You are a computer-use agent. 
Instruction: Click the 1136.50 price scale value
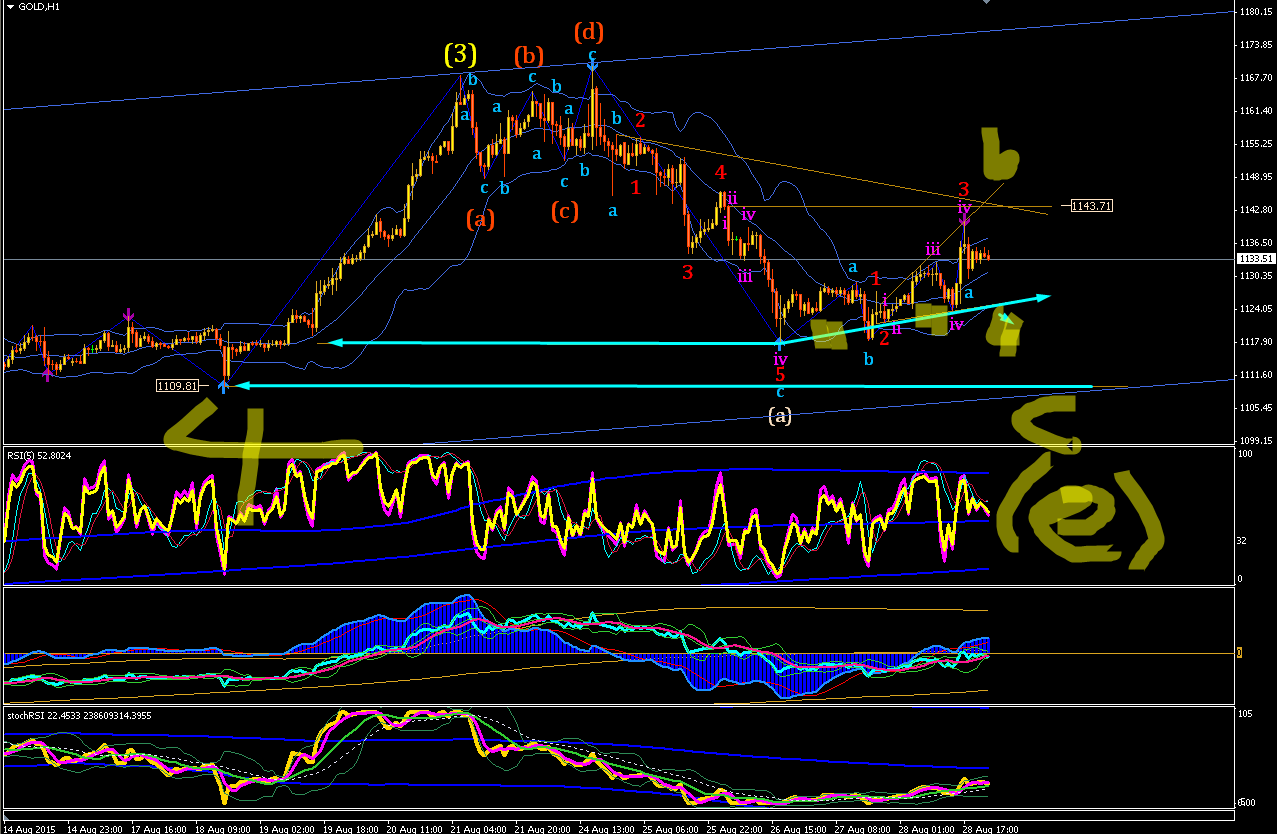1254,242
